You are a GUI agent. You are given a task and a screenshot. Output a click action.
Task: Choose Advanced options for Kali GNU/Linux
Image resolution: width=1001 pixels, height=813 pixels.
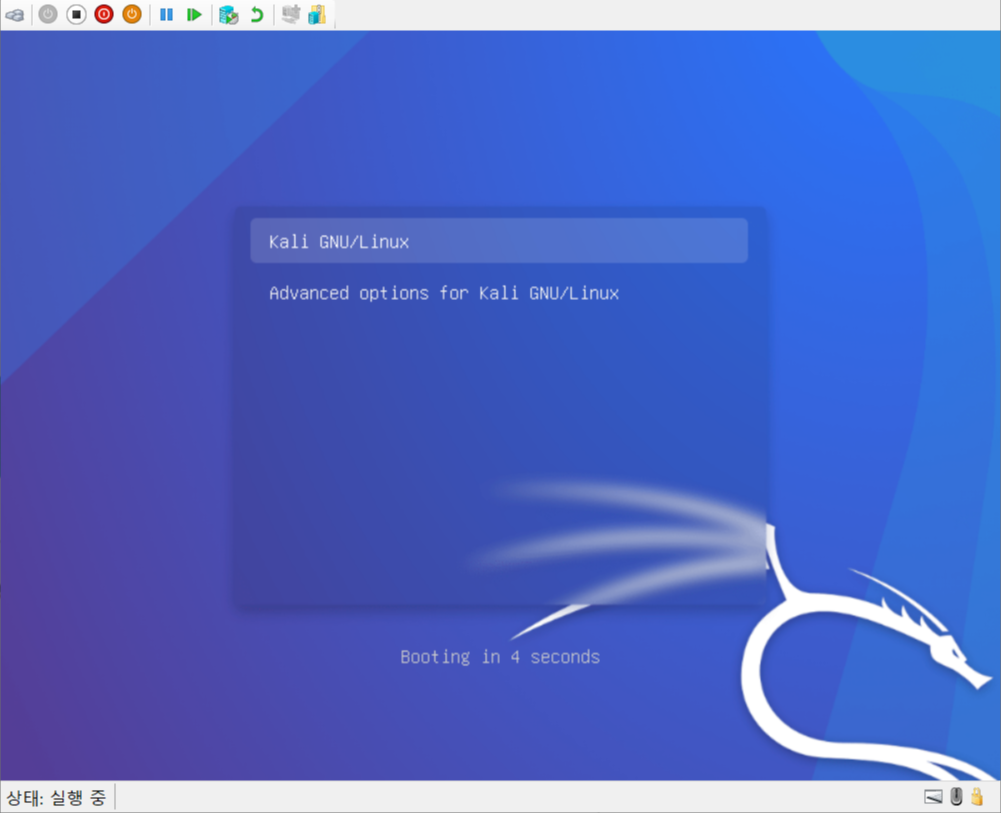pos(444,293)
